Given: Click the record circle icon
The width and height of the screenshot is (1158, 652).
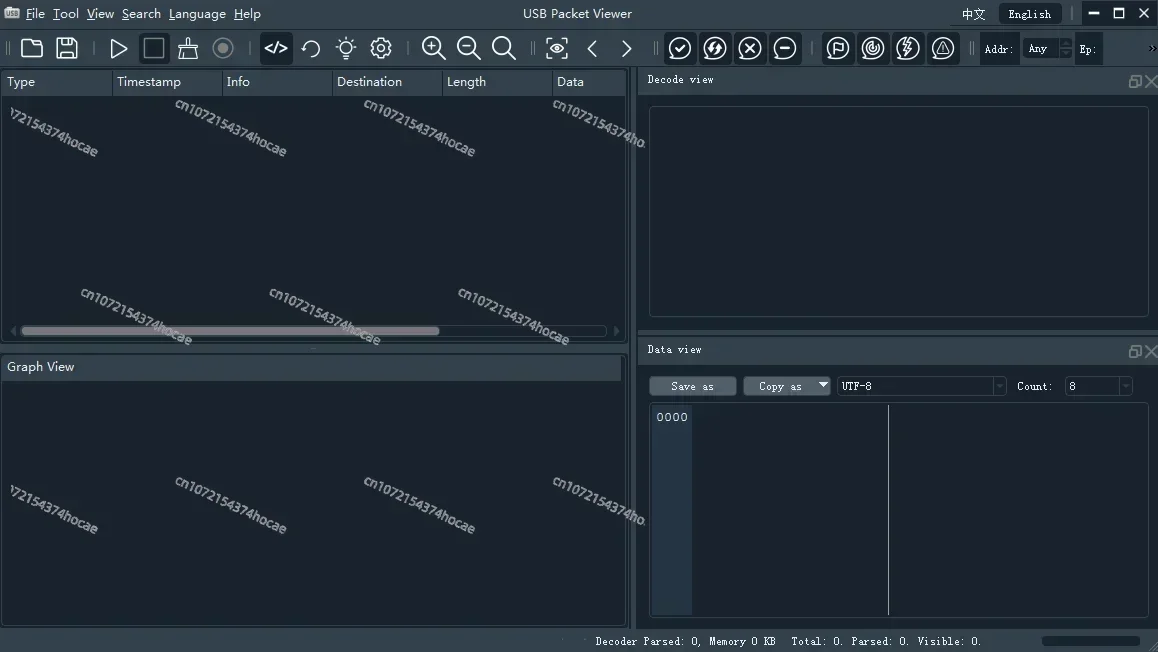Looking at the screenshot, I should tap(223, 49).
